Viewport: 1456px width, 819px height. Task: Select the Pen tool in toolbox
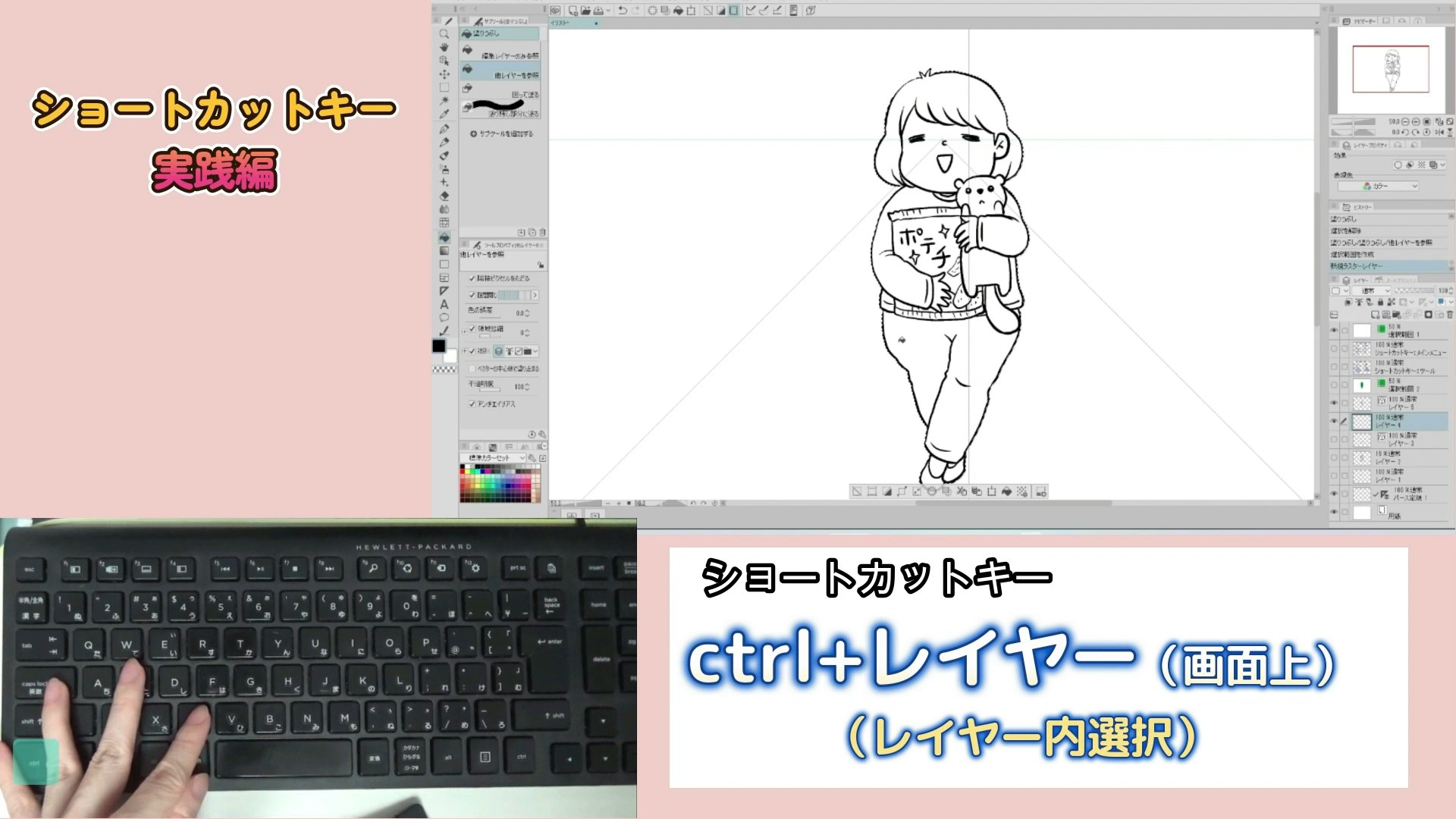click(444, 129)
